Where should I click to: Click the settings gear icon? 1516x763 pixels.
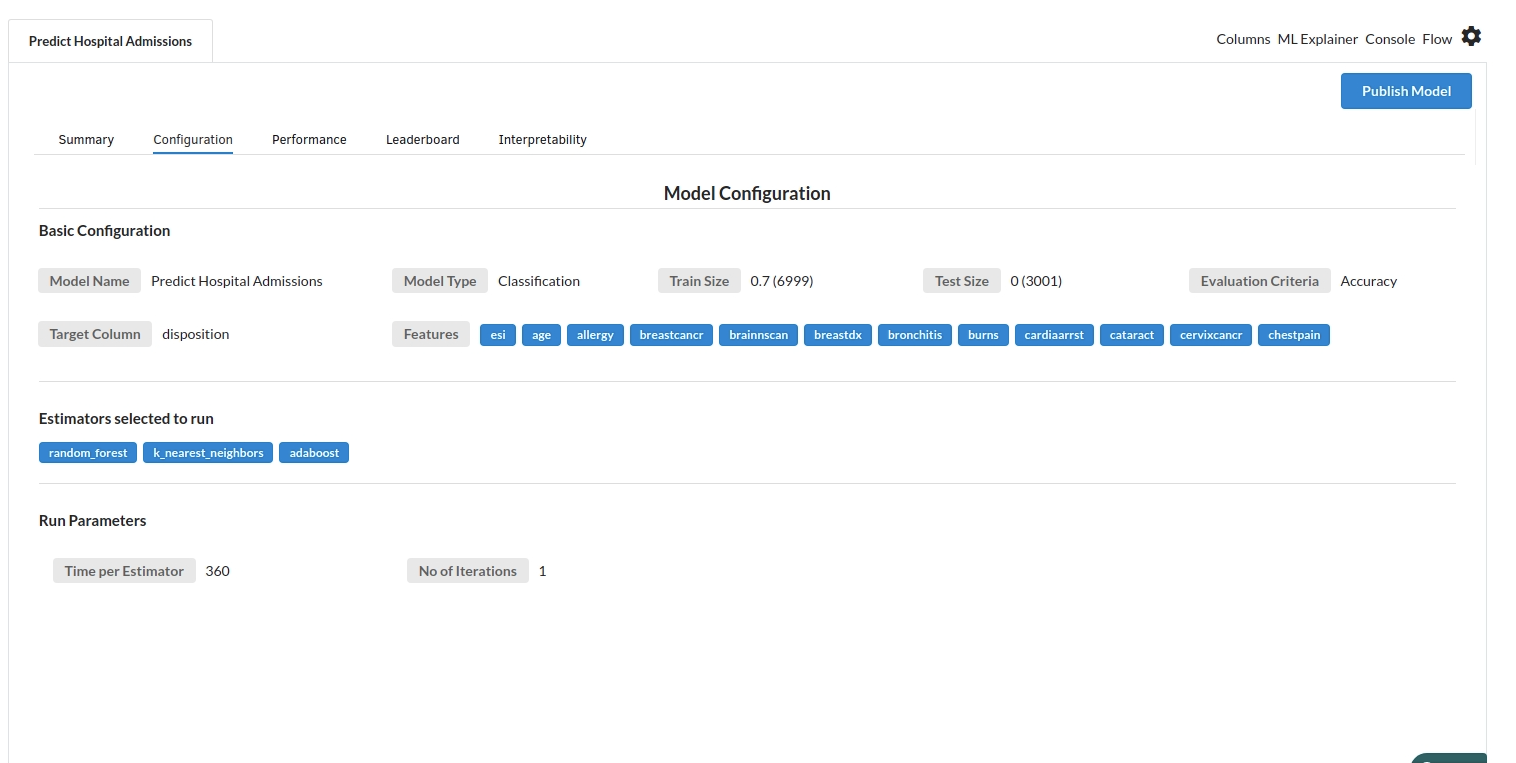(x=1470, y=37)
